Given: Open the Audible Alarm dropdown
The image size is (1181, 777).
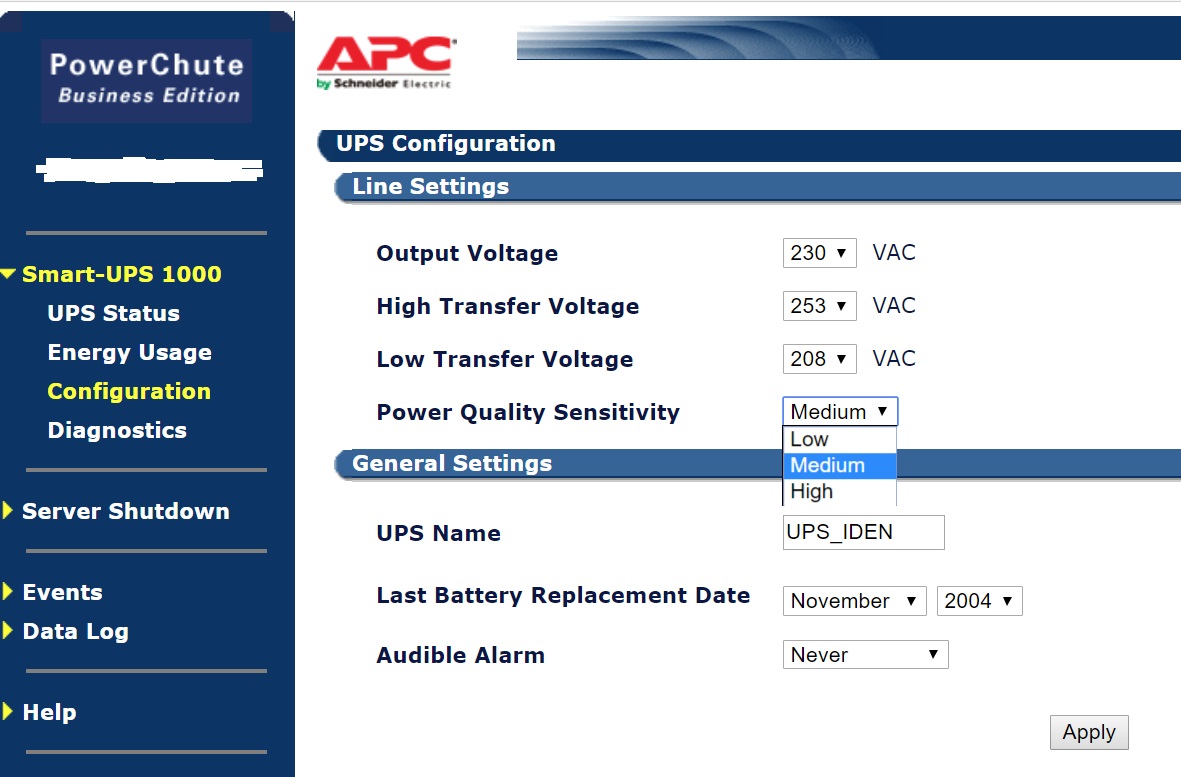Looking at the screenshot, I should pyautogui.click(x=864, y=655).
